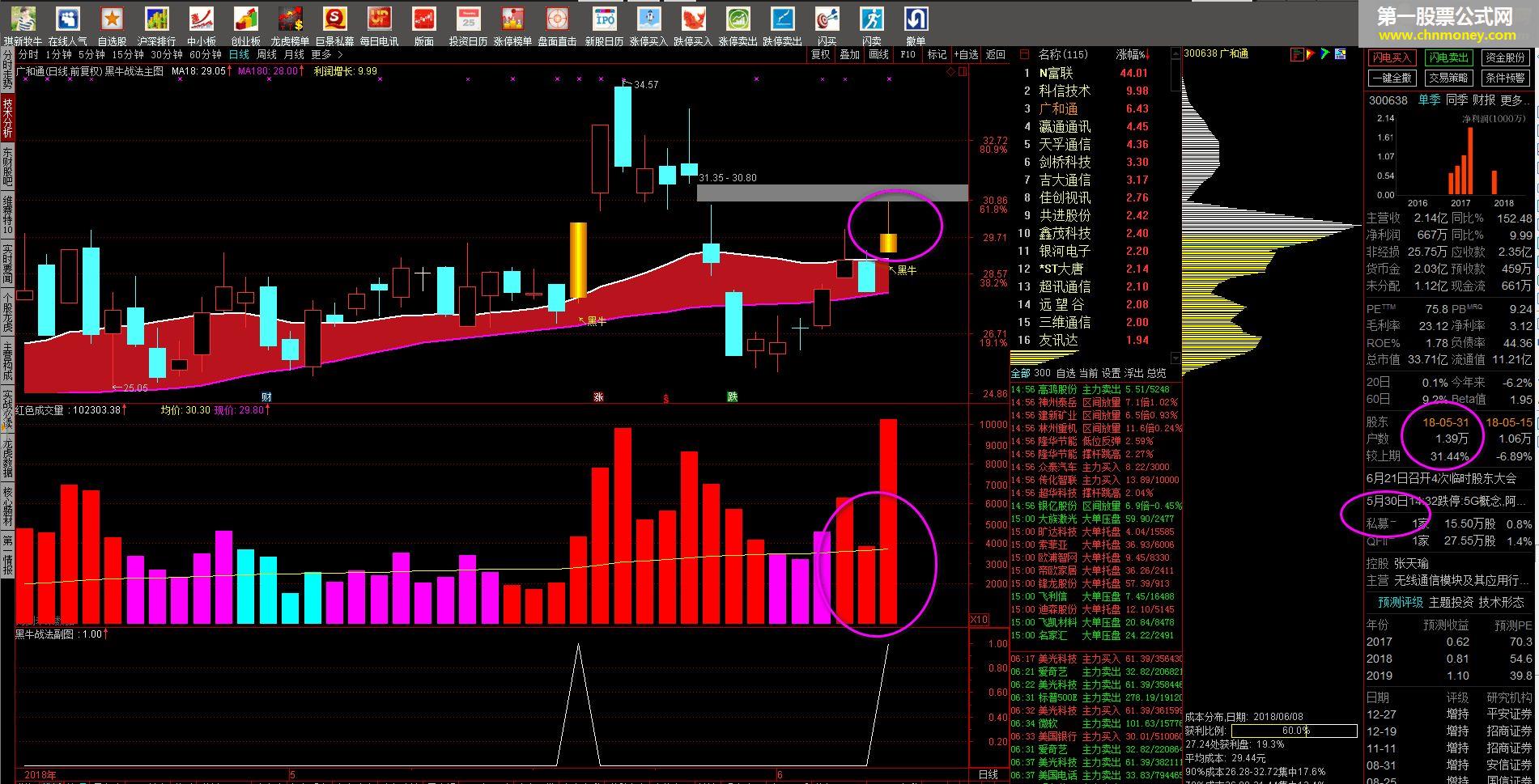
Task: Select the 单季 financial tab
Action: (x=1429, y=100)
